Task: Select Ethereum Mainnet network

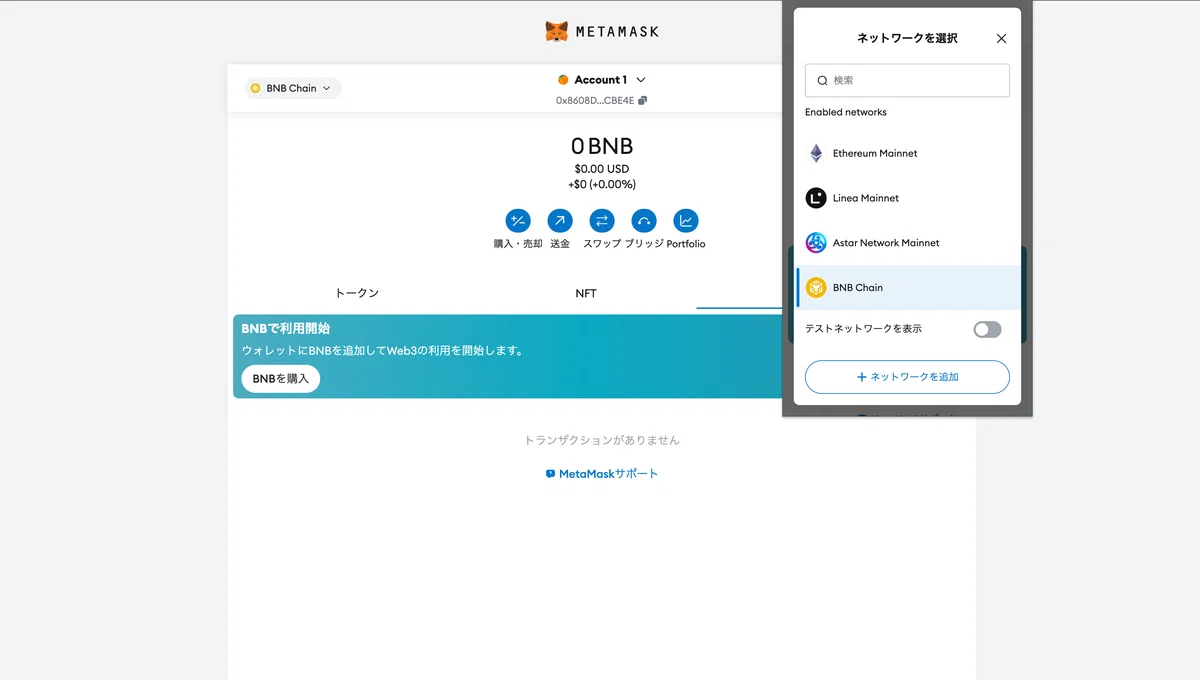Action: [x=908, y=153]
